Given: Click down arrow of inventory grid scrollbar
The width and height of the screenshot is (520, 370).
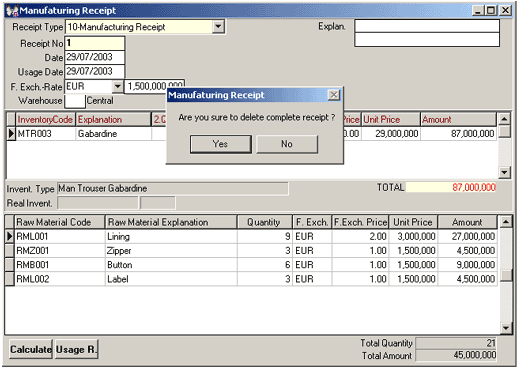Looking at the screenshot, I should [504, 172].
